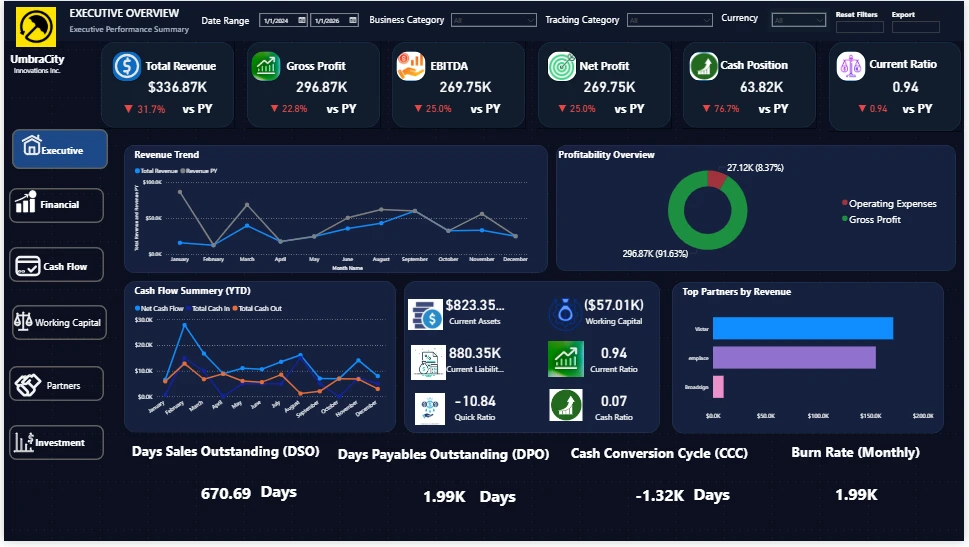Click the EBITDA hand icon
Screen dimensions: 969x547
410,66
